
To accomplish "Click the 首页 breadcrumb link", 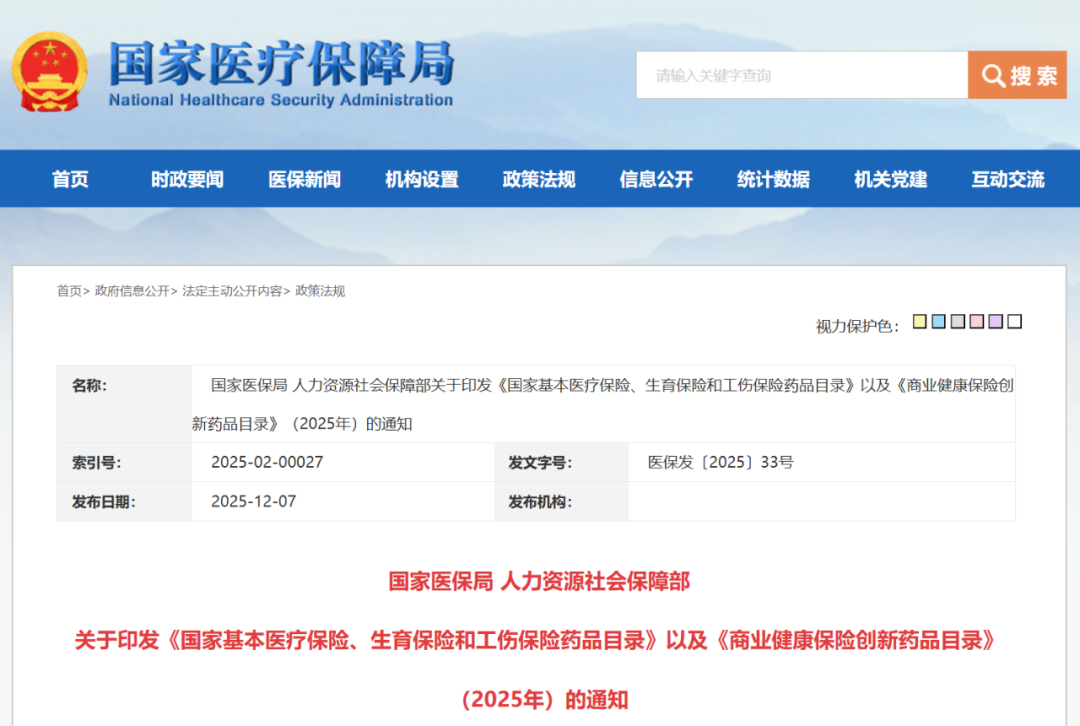I will (x=67, y=291).
